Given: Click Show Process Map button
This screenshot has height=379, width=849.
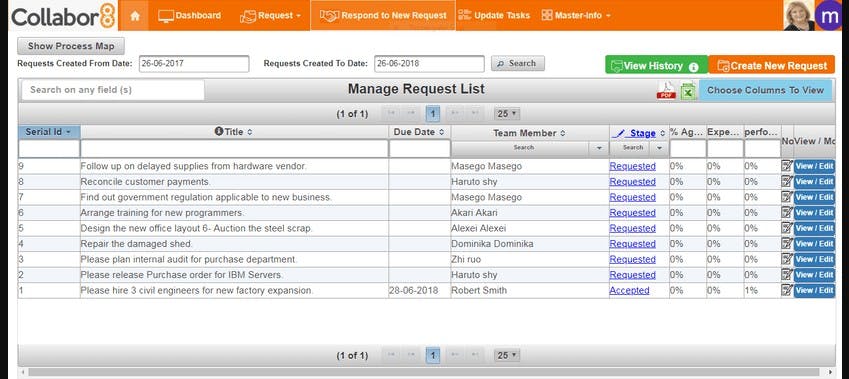Looking at the screenshot, I should 71,46.
